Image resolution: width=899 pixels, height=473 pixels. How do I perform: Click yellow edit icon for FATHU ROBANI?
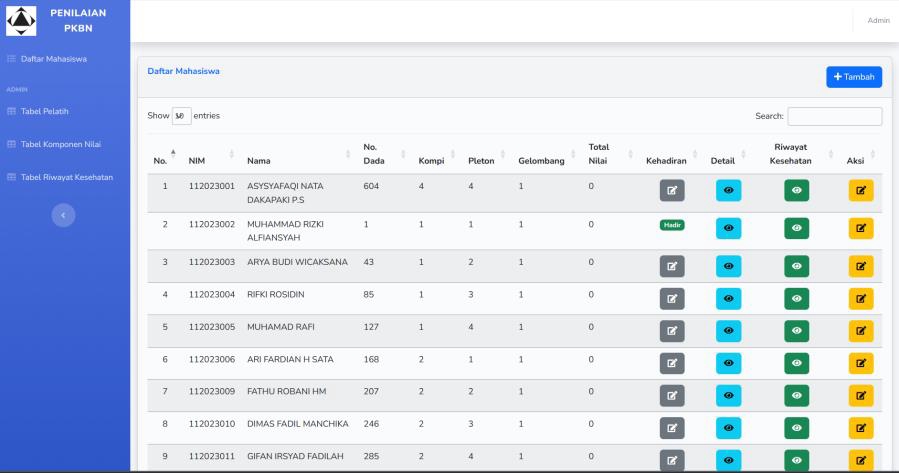point(860,396)
